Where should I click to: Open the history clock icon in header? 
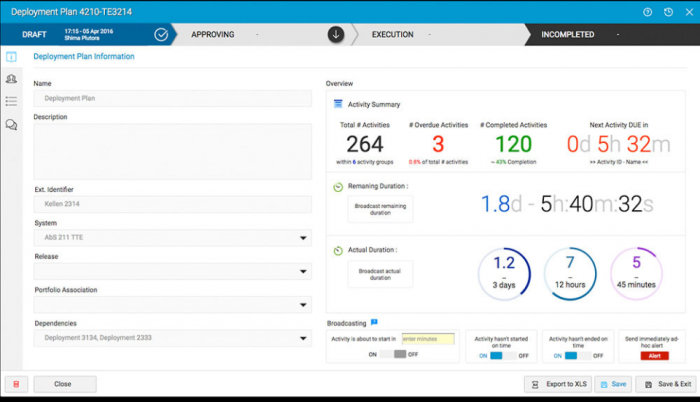668,12
